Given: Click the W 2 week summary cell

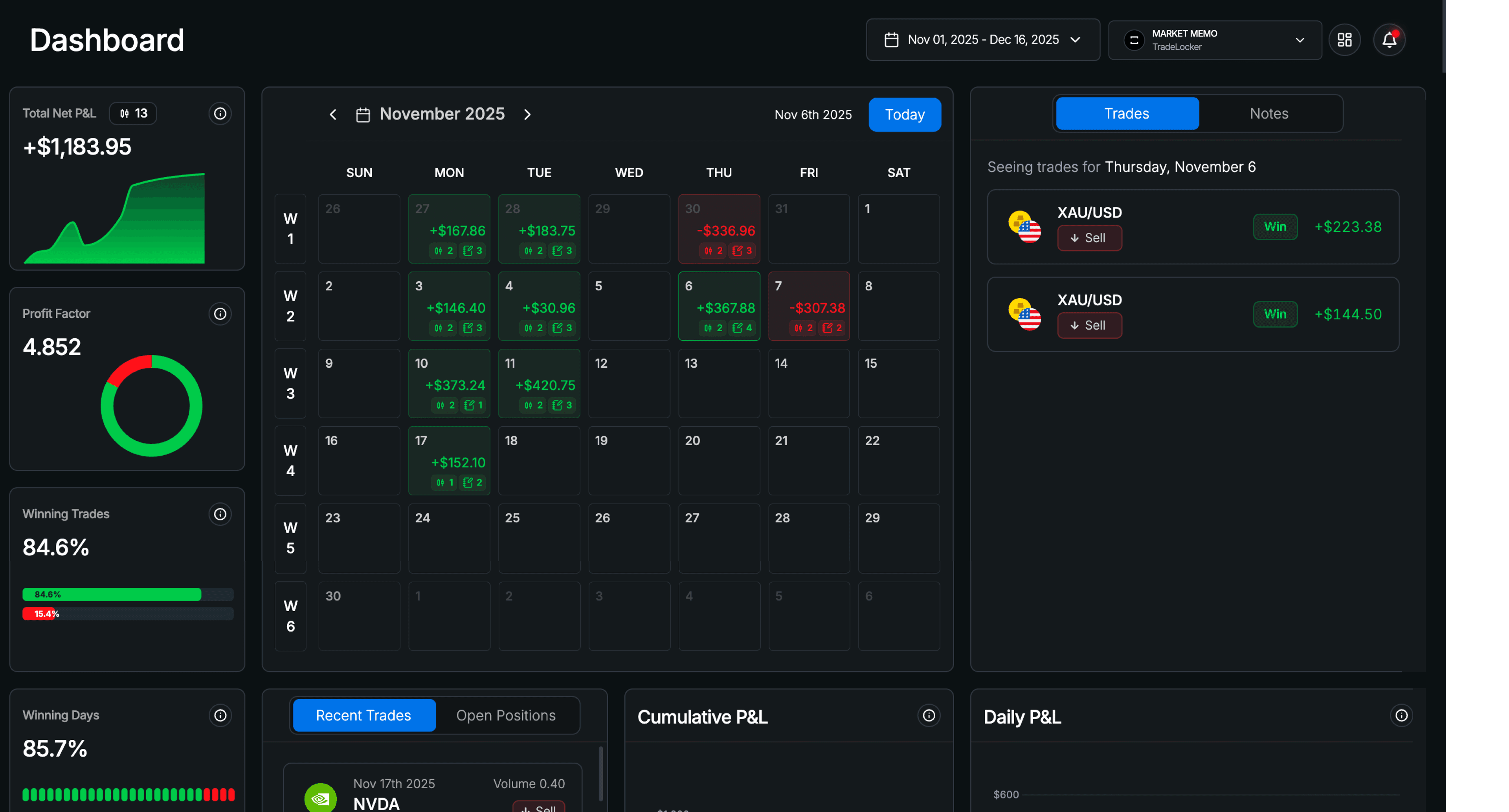Looking at the screenshot, I should (x=290, y=306).
